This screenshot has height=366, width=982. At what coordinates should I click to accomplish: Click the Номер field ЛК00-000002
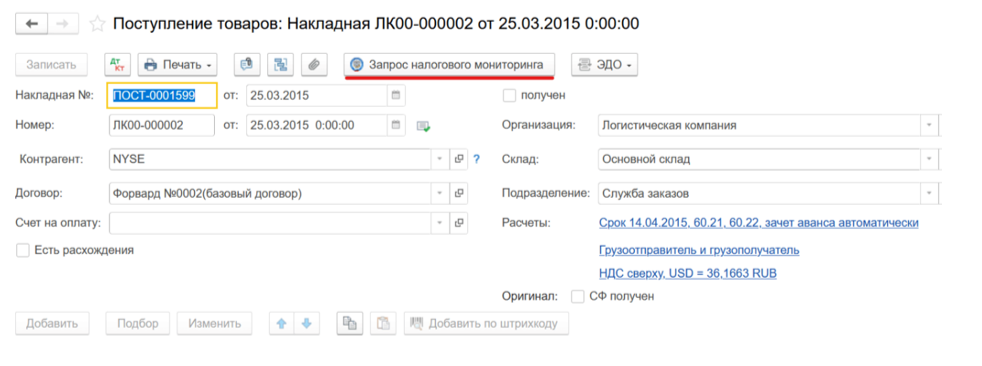[162, 125]
